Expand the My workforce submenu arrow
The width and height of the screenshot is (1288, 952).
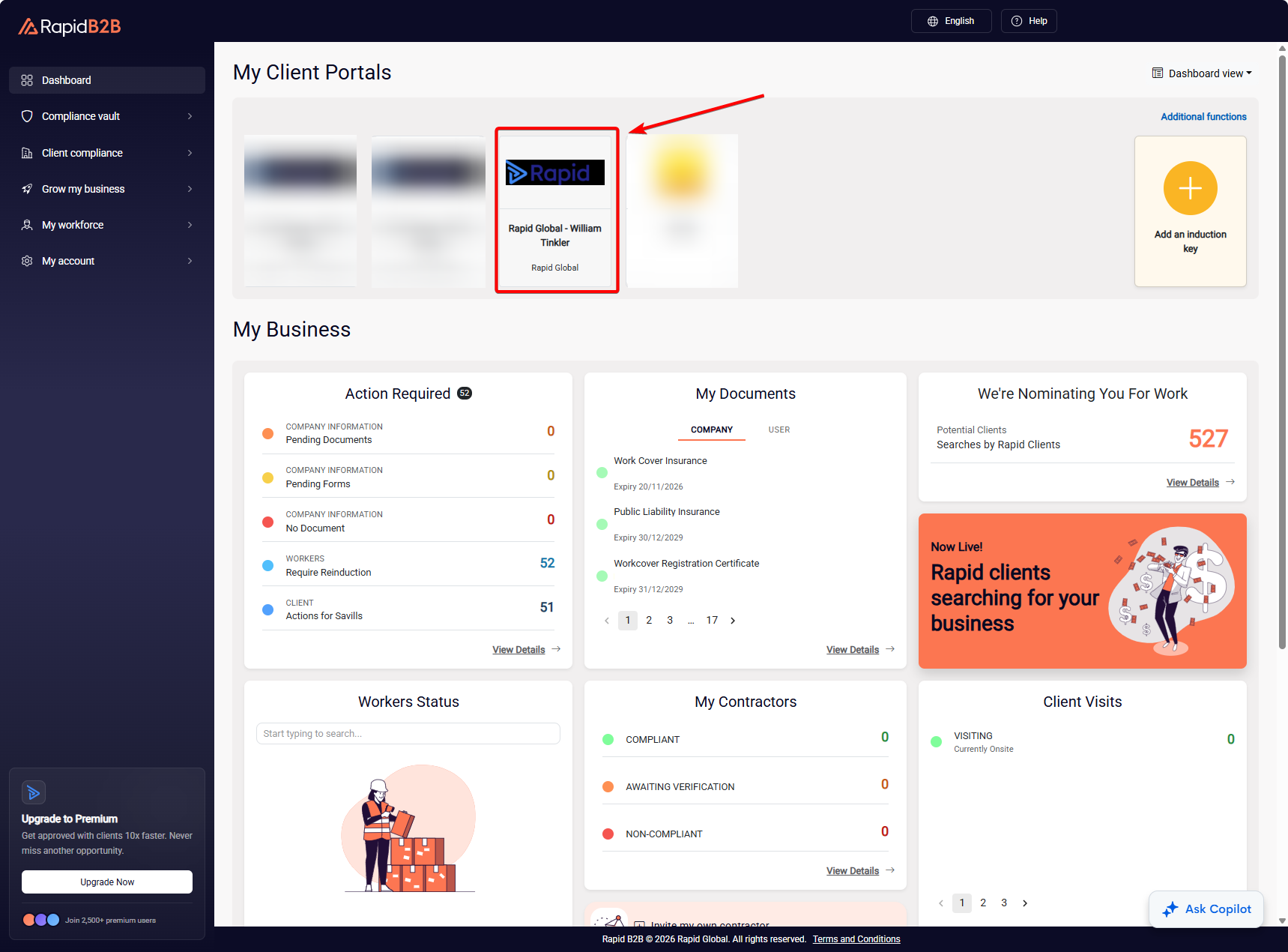coord(190,225)
